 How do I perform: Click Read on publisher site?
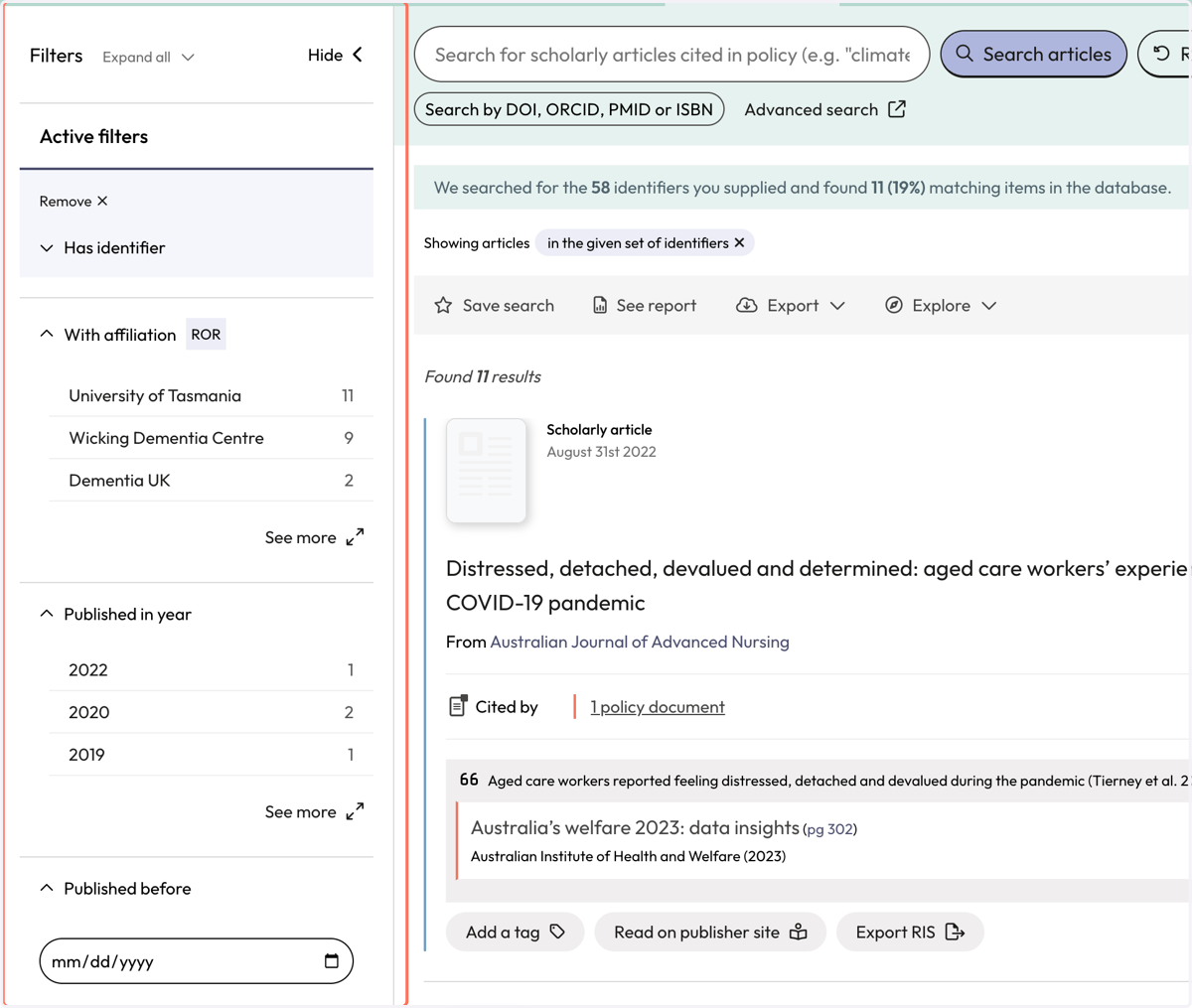pos(710,932)
